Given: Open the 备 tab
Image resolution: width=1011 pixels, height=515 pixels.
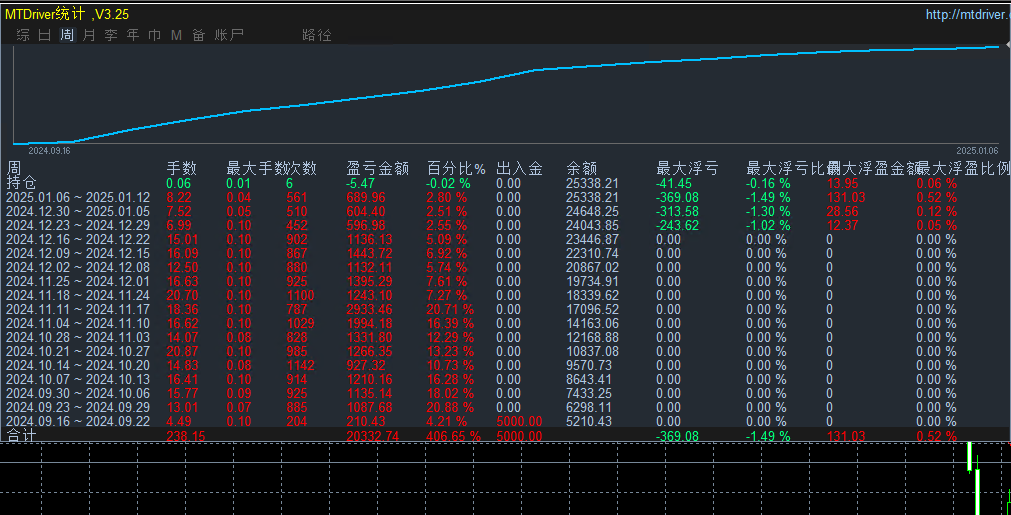Looking at the screenshot, I should click(198, 35).
